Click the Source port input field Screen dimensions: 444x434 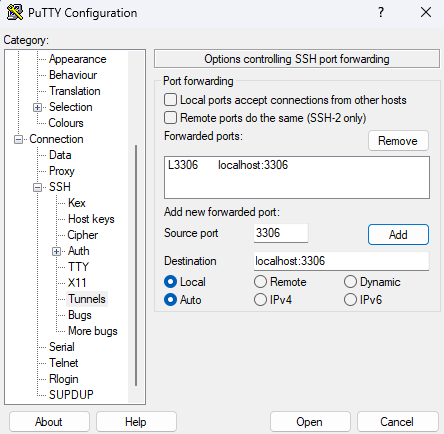click(281, 233)
